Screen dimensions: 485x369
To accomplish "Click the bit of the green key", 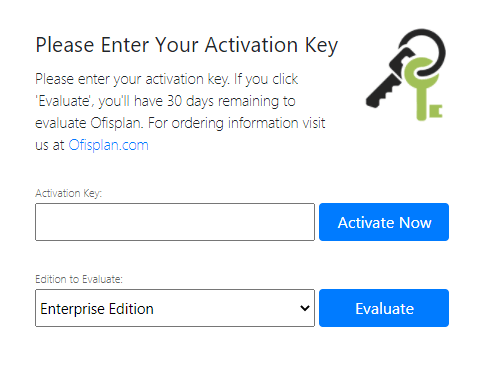I will tap(435, 111).
